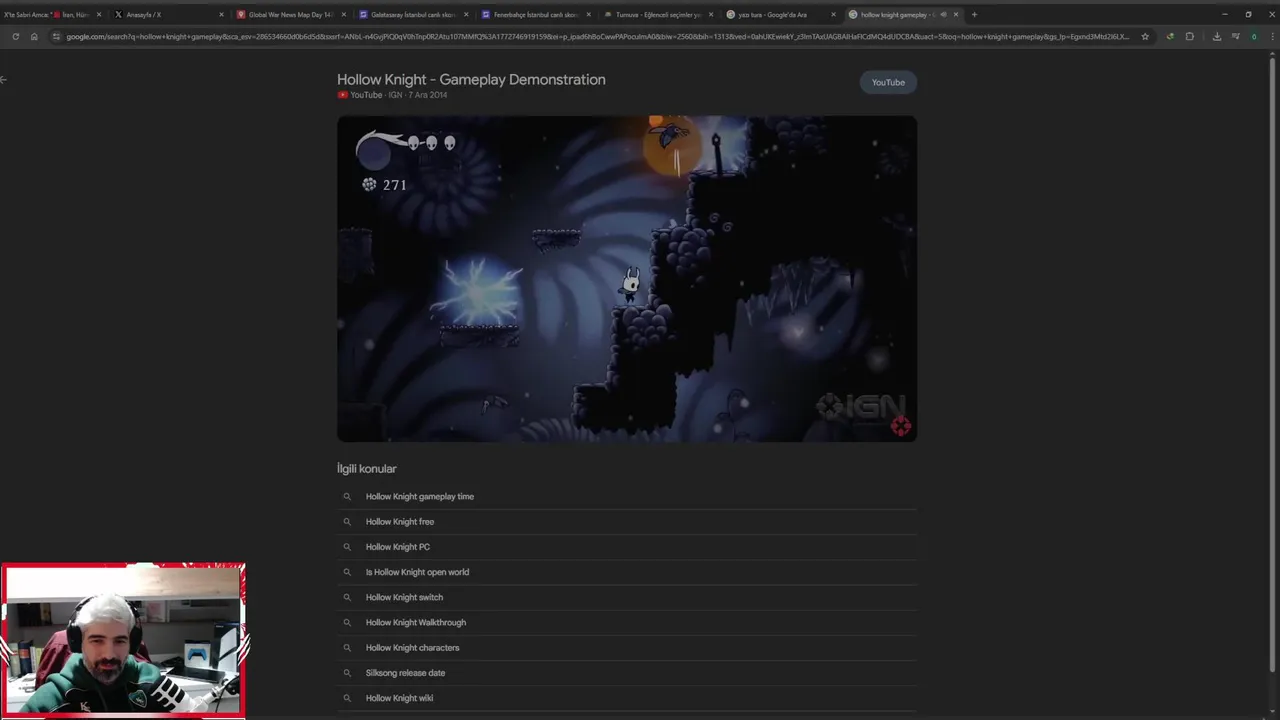The width and height of the screenshot is (1280, 720).
Task: Go back using the page's left arrow
Action: click(4, 80)
